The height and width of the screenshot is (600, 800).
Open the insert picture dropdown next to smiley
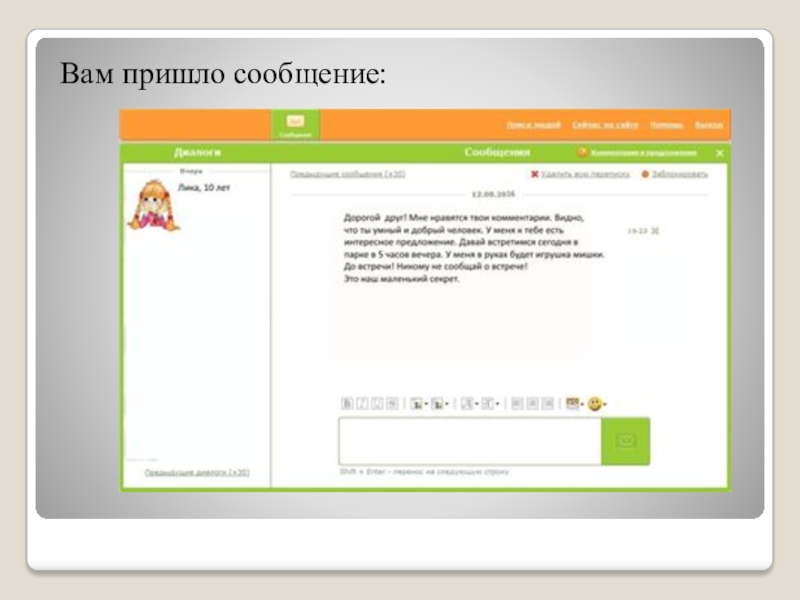(x=574, y=404)
